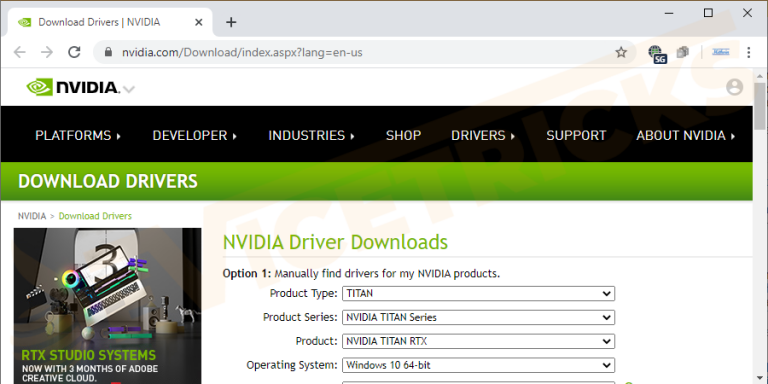
Task: Click the 'Option 1:' text
Action: coord(247,273)
